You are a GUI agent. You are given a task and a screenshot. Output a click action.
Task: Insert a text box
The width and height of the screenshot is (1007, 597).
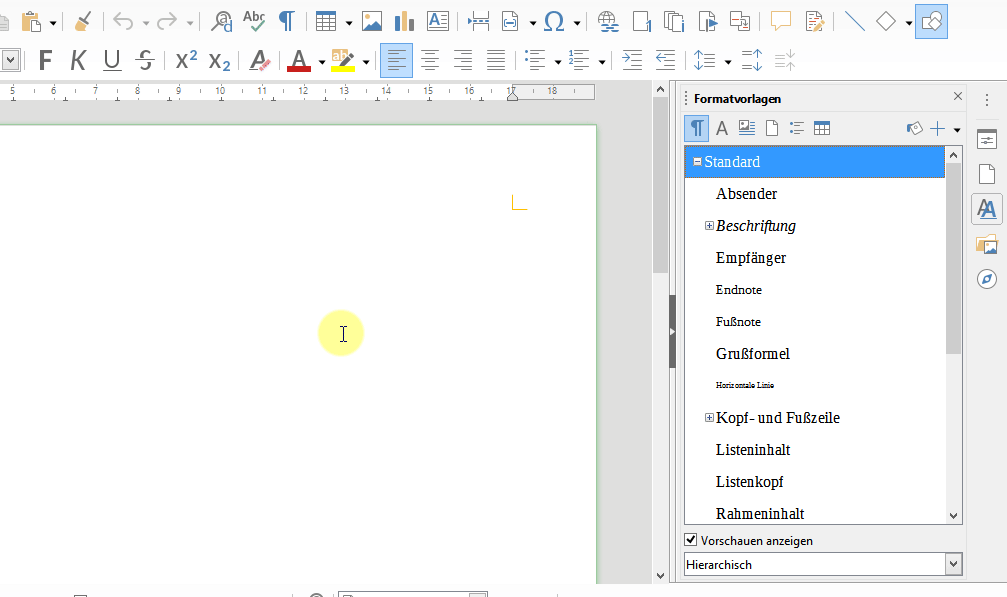[x=438, y=22]
